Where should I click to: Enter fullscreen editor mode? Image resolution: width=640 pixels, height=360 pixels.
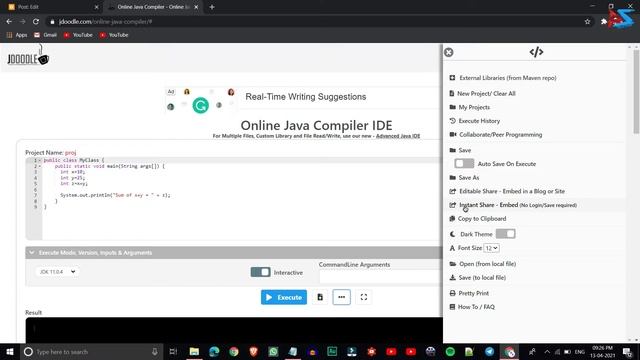(364, 297)
